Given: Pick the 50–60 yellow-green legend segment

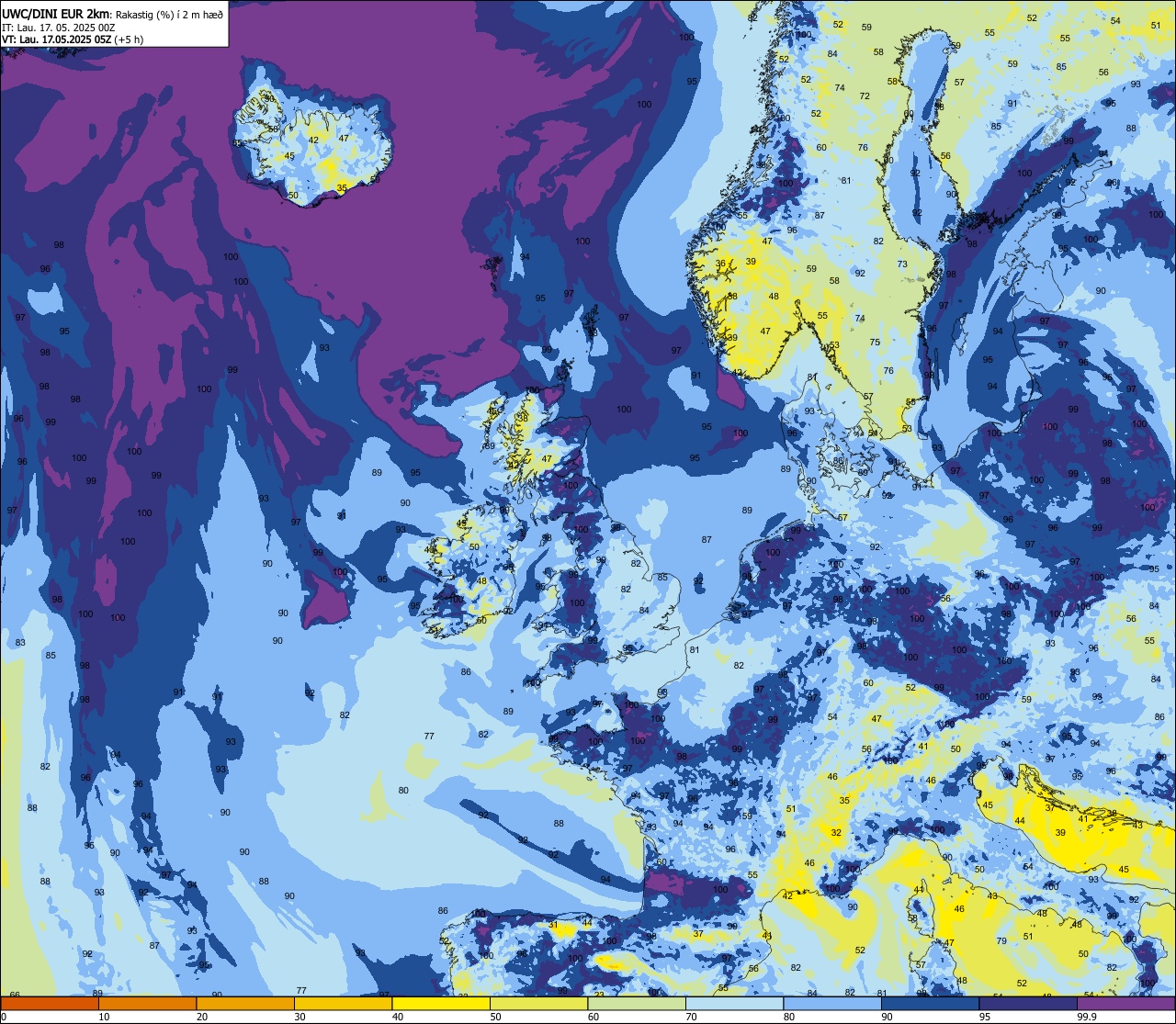Looking at the screenshot, I should (538, 1004).
